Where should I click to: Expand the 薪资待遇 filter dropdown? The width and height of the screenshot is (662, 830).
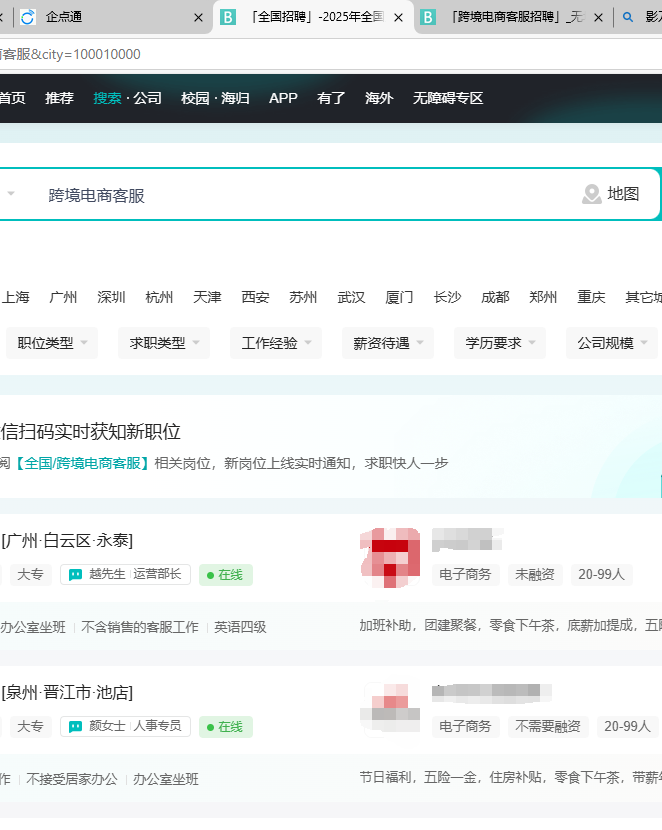point(388,343)
